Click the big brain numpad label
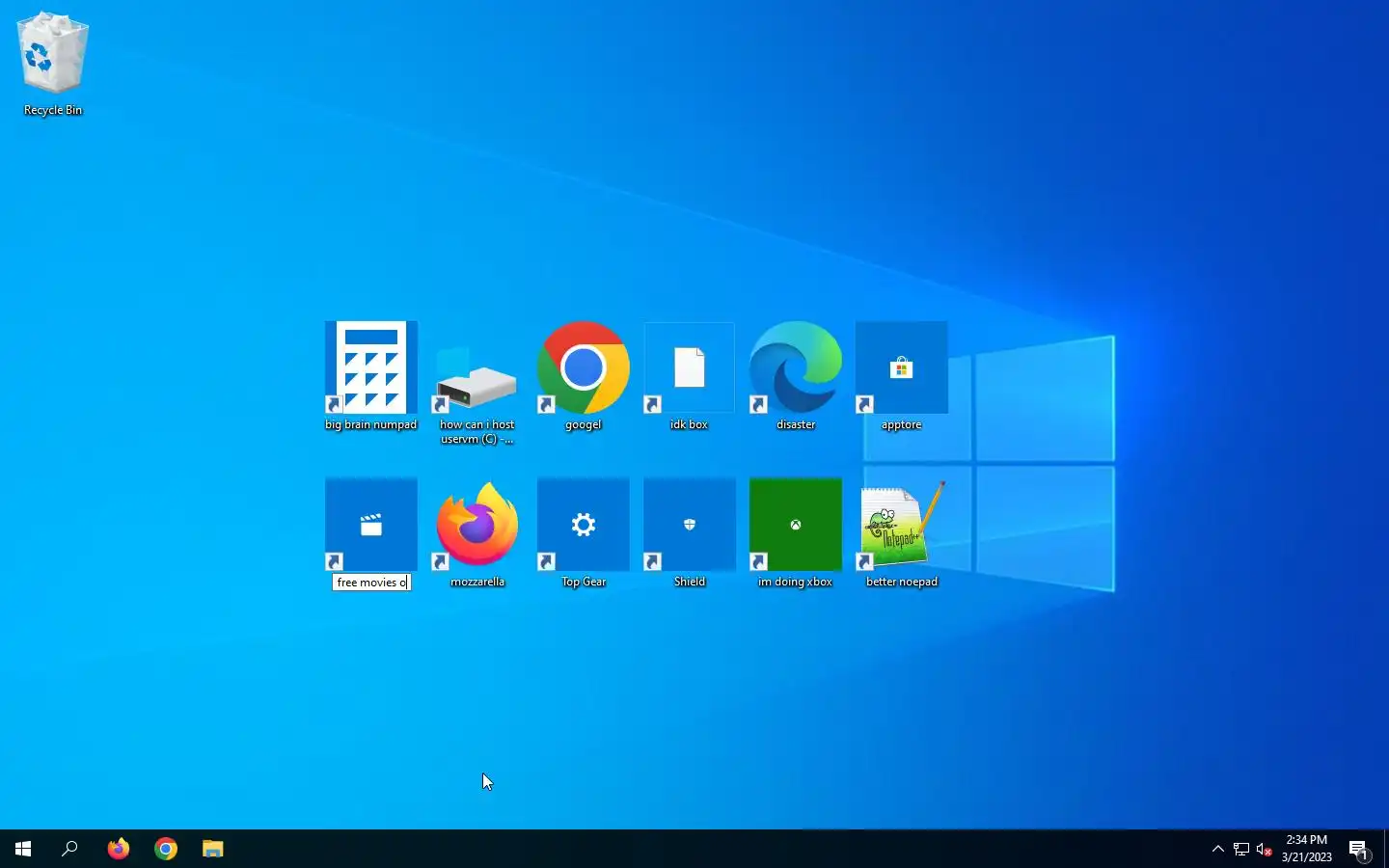 pyautogui.click(x=371, y=424)
